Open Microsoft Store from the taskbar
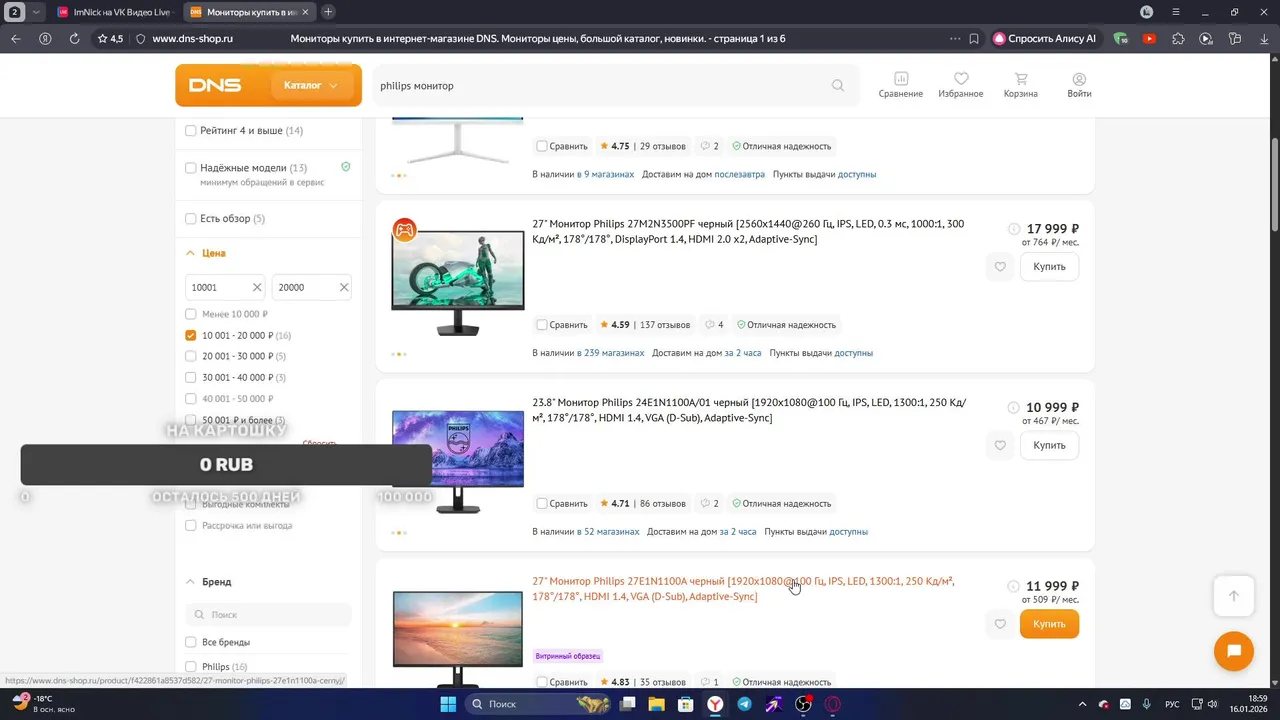Image resolution: width=1280 pixels, height=720 pixels. tap(686, 704)
